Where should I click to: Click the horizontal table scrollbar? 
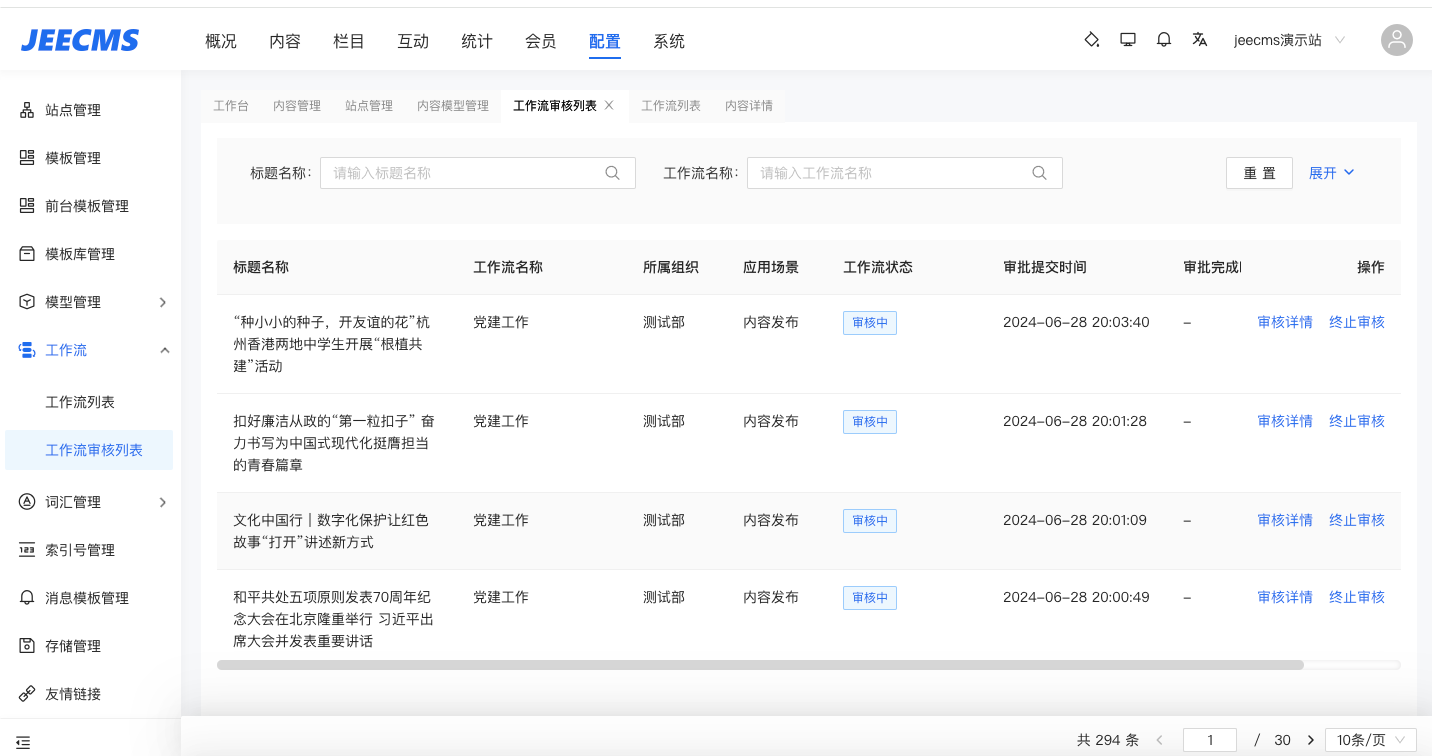(760, 665)
